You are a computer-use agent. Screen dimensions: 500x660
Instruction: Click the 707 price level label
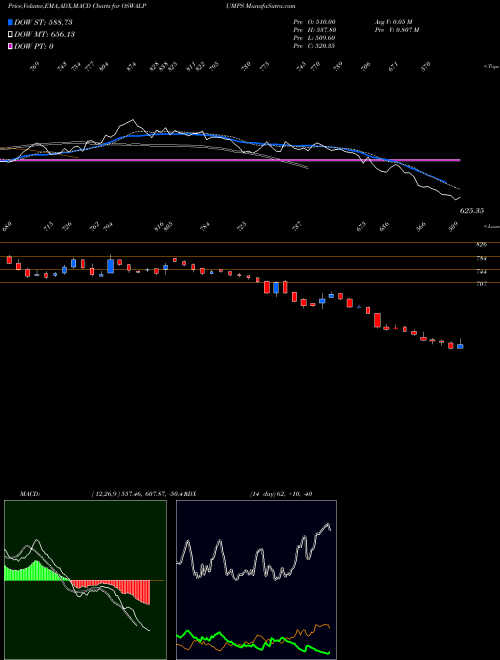[482, 284]
